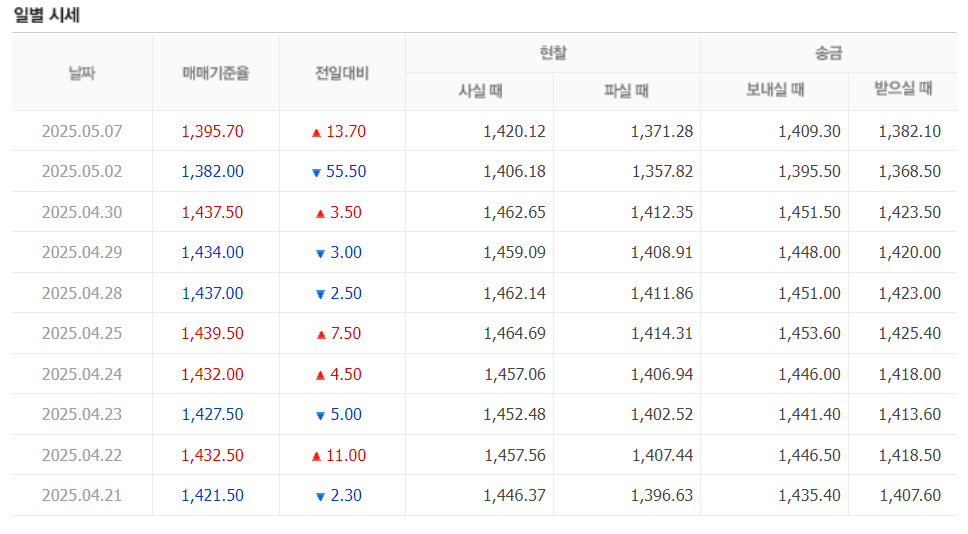Click remittance send rate 1,435.40

click(x=809, y=495)
